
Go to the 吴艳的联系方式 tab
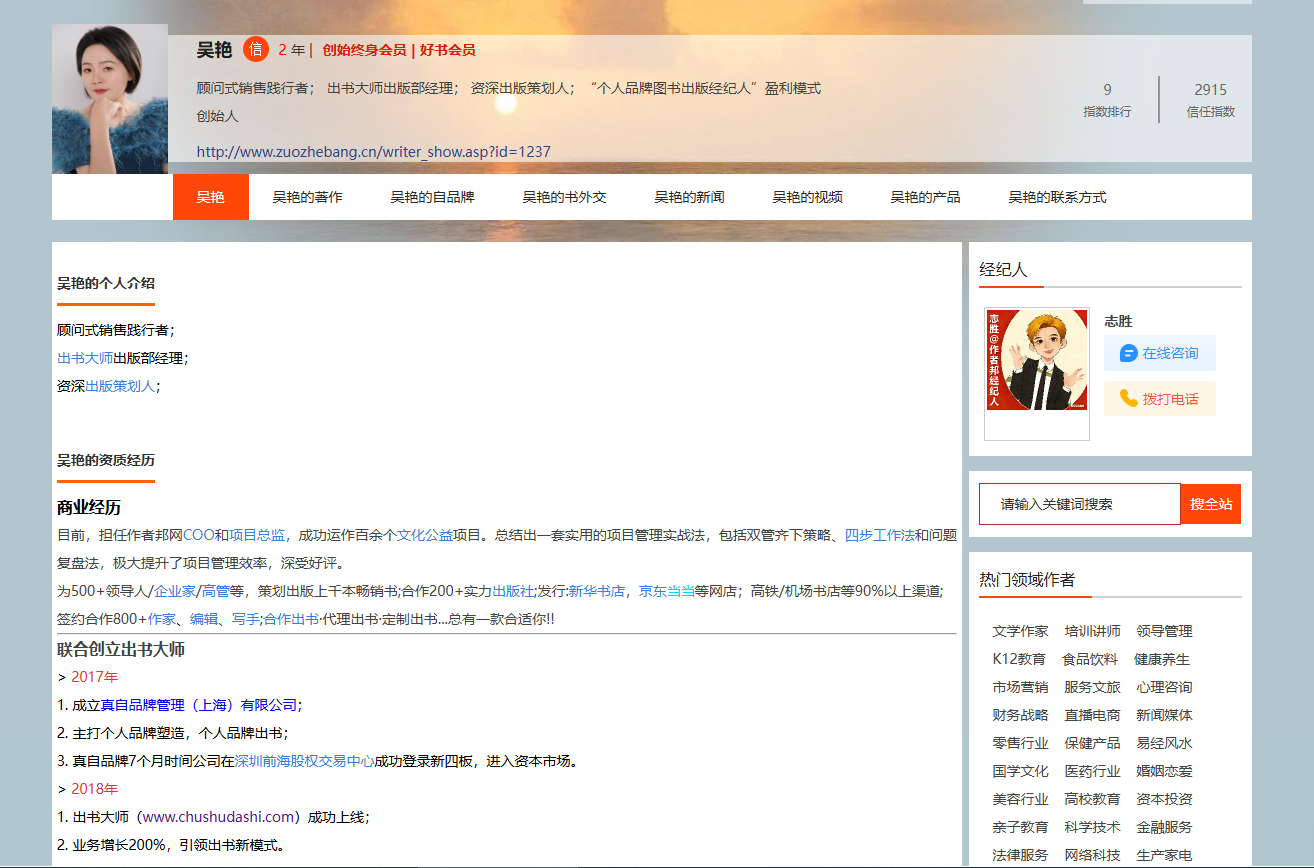(x=1057, y=197)
